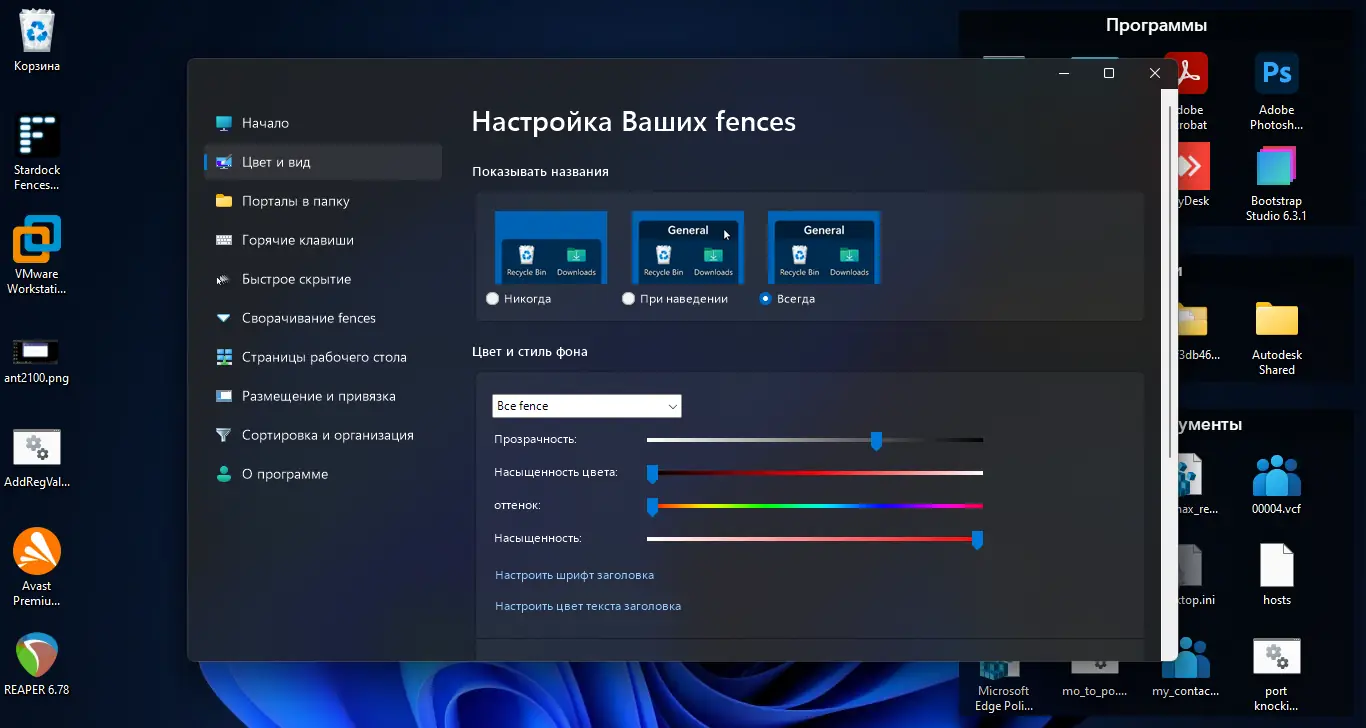Click the Настроить шрифт заголовка link

pos(575,575)
